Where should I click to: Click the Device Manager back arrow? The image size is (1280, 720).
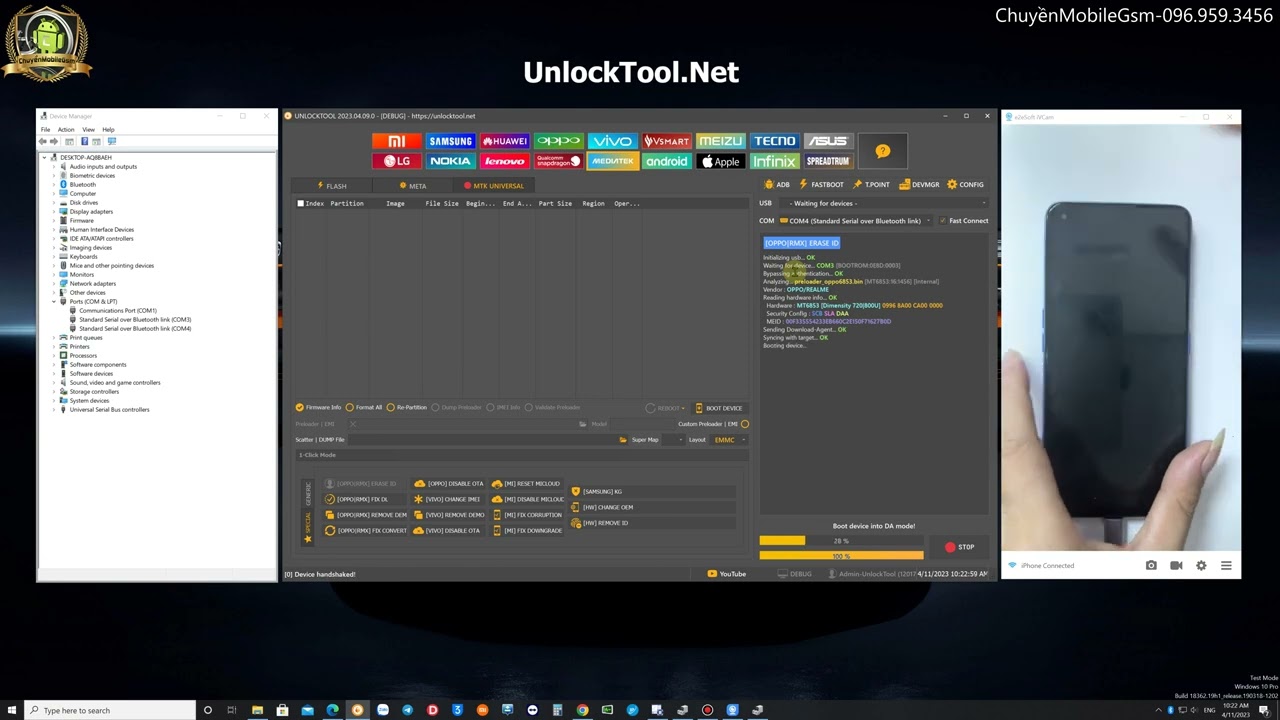(x=43, y=142)
